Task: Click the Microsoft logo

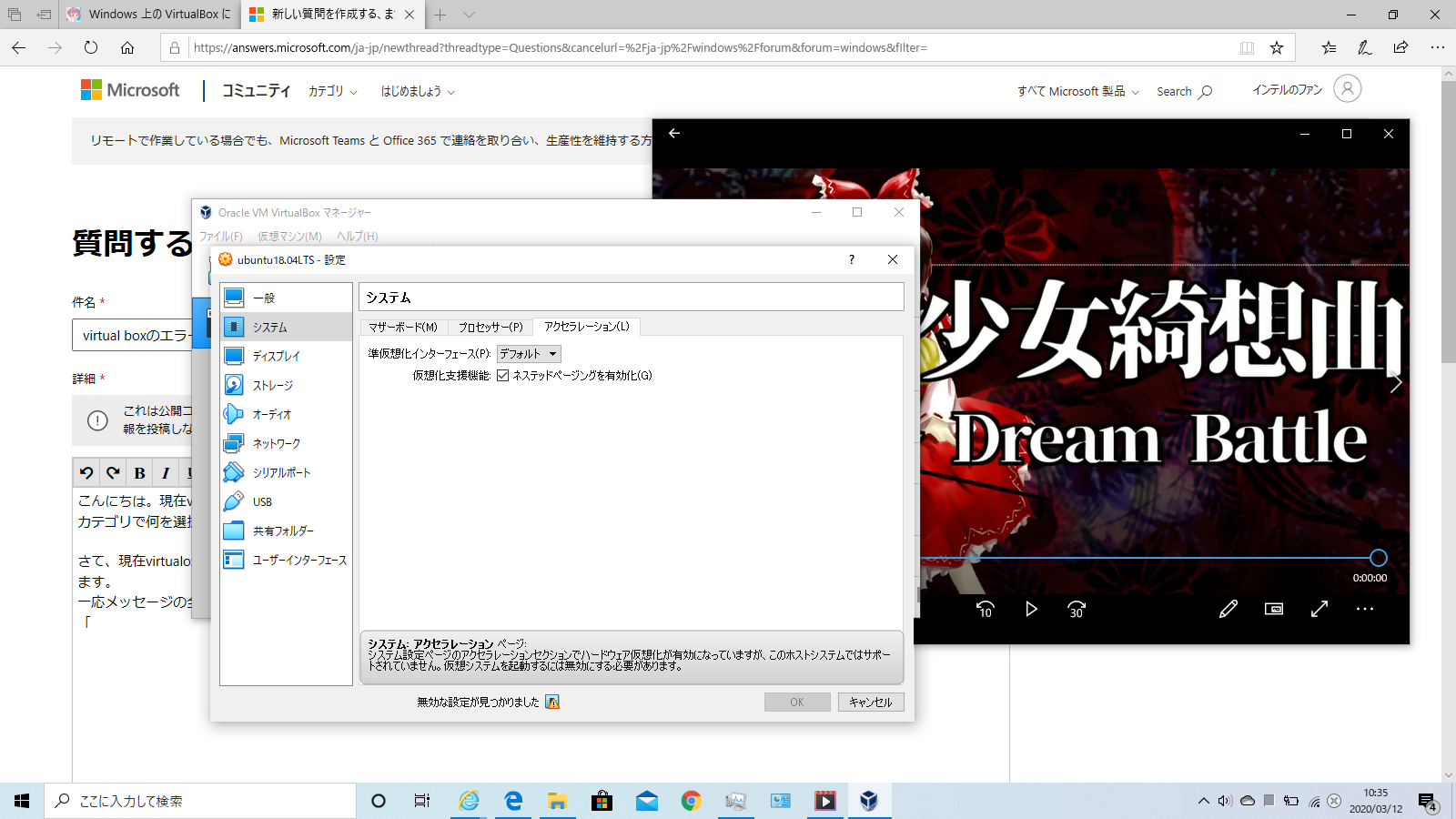Action: point(130,90)
